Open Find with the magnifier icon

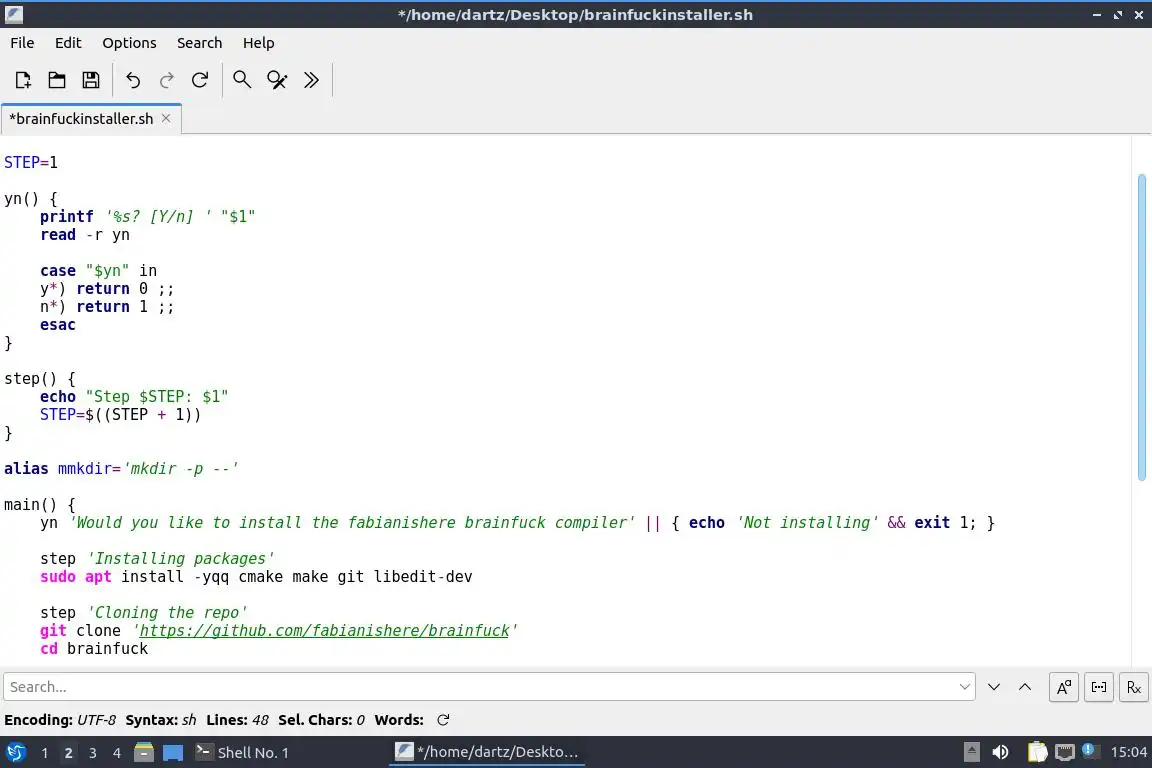pos(242,79)
